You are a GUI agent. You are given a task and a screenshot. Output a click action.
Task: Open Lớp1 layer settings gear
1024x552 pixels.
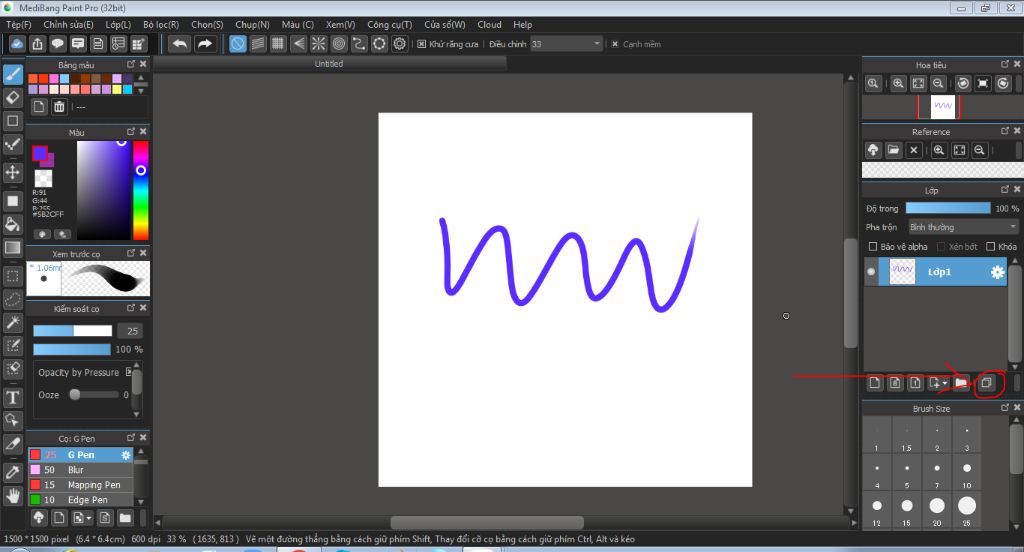pyautogui.click(x=996, y=272)
